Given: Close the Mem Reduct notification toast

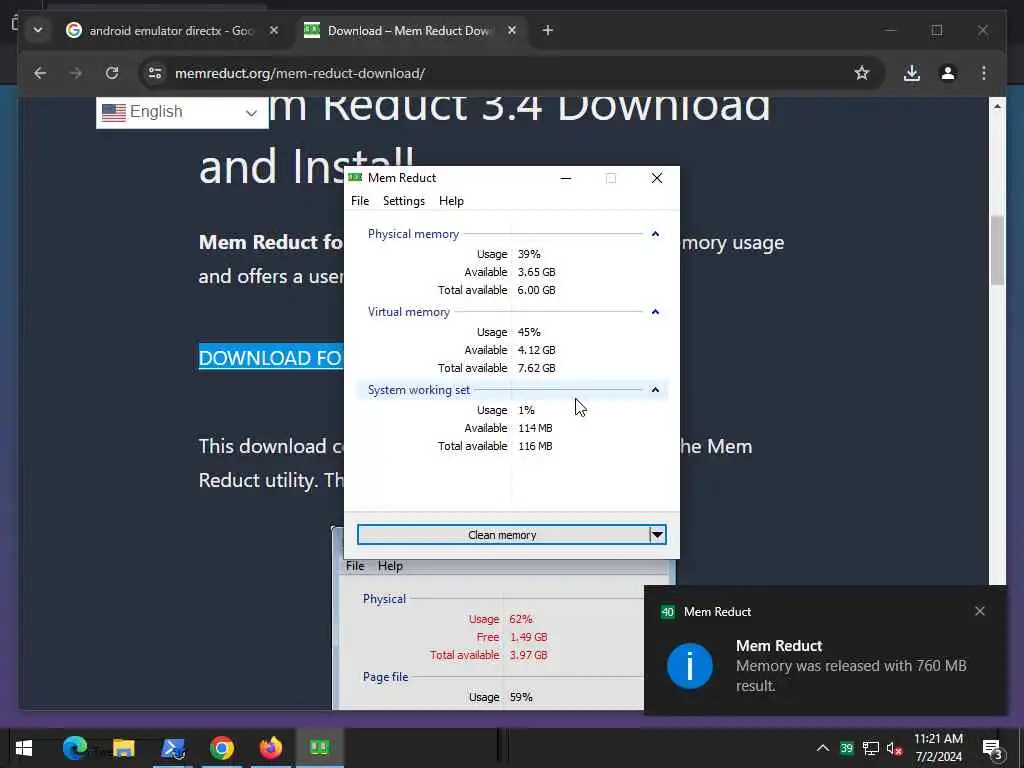Looking at the screenshot, I should click(x=980, y=611).
